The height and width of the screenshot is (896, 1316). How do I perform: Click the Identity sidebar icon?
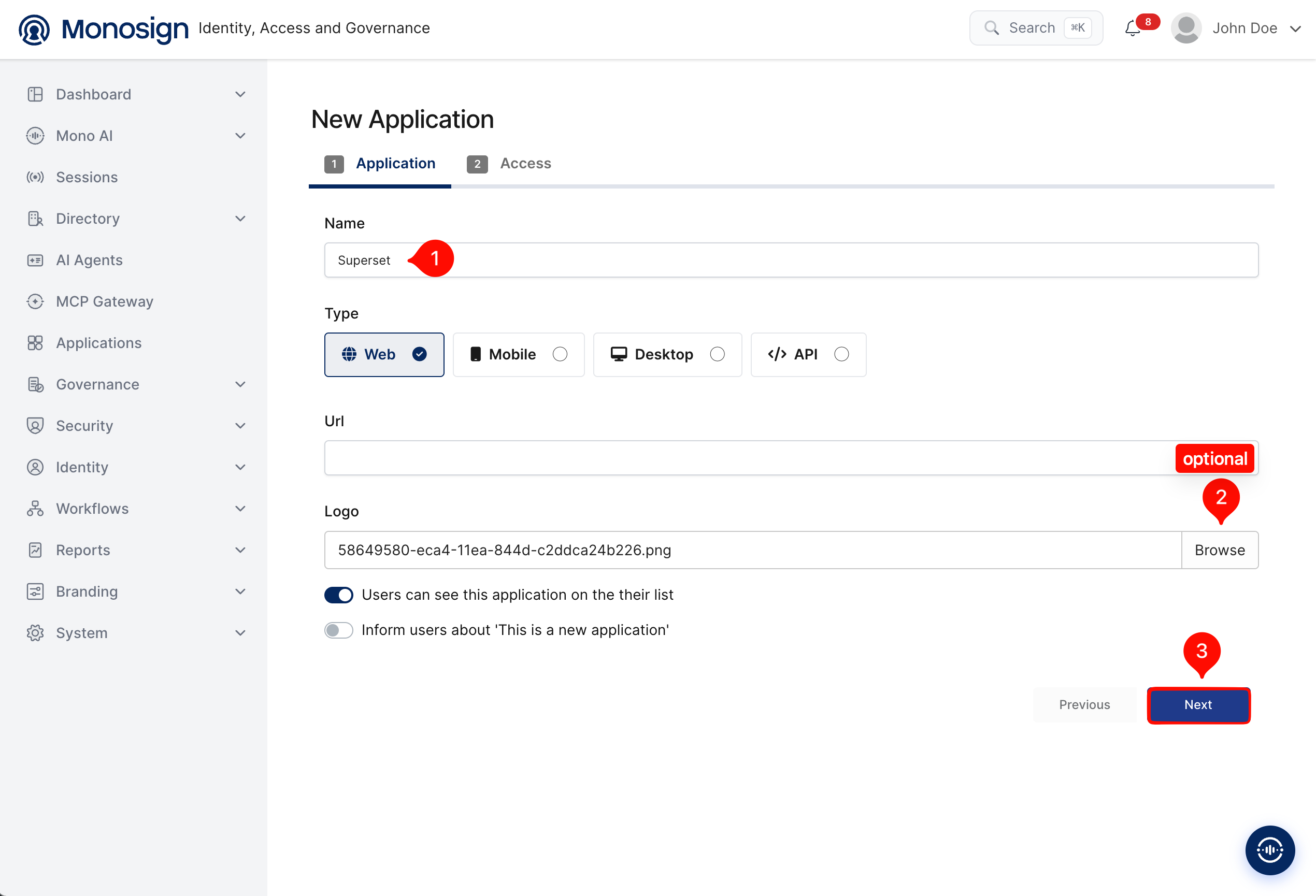click(35, 467)
